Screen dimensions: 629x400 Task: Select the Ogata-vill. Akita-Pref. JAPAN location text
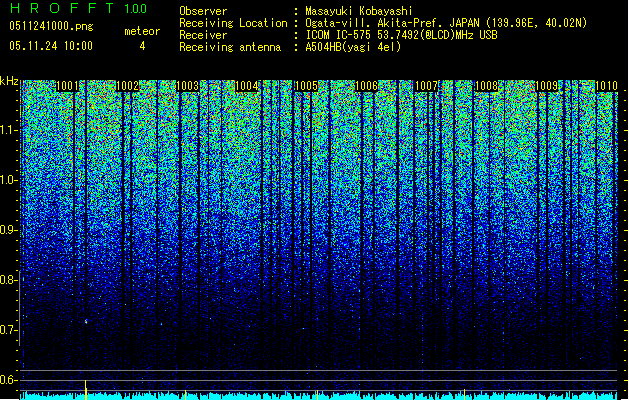(x=446, y=23)
